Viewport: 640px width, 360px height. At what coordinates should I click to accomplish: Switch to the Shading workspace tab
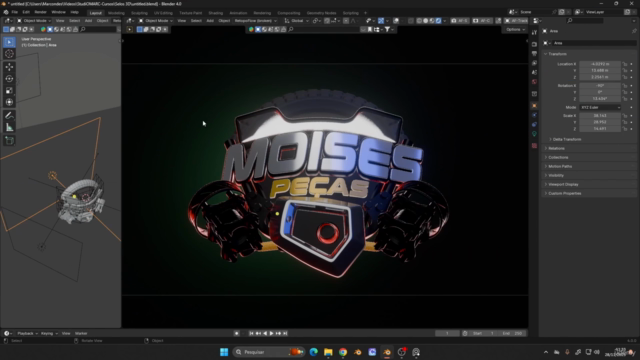pyautogui.click(x=216, y=13)
